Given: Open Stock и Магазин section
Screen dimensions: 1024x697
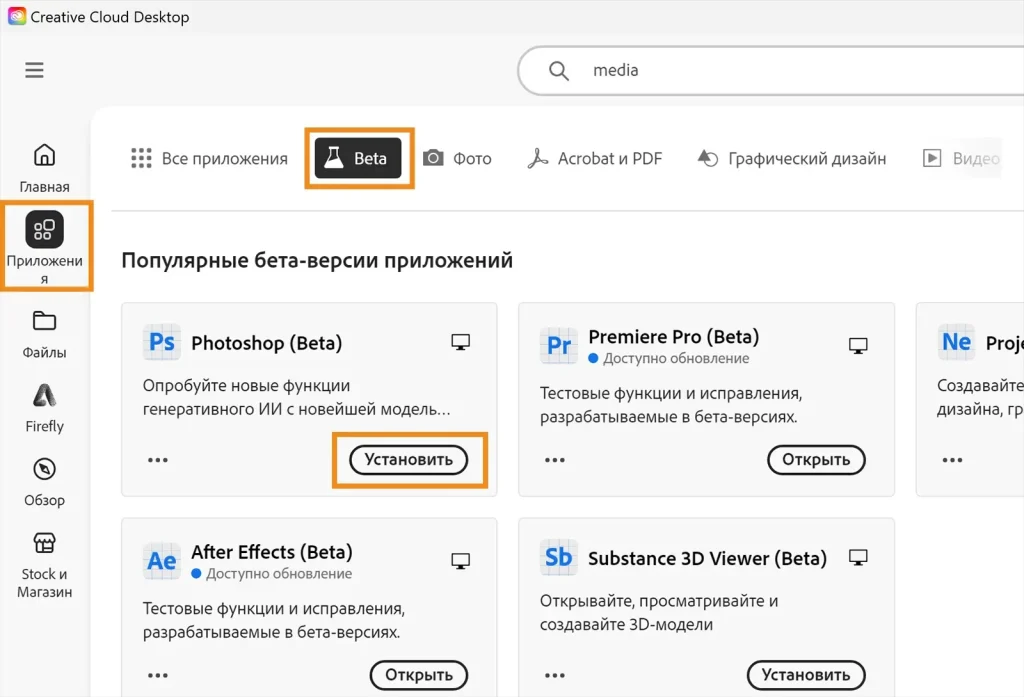Looking at the screenshot, I should [44, 563].
